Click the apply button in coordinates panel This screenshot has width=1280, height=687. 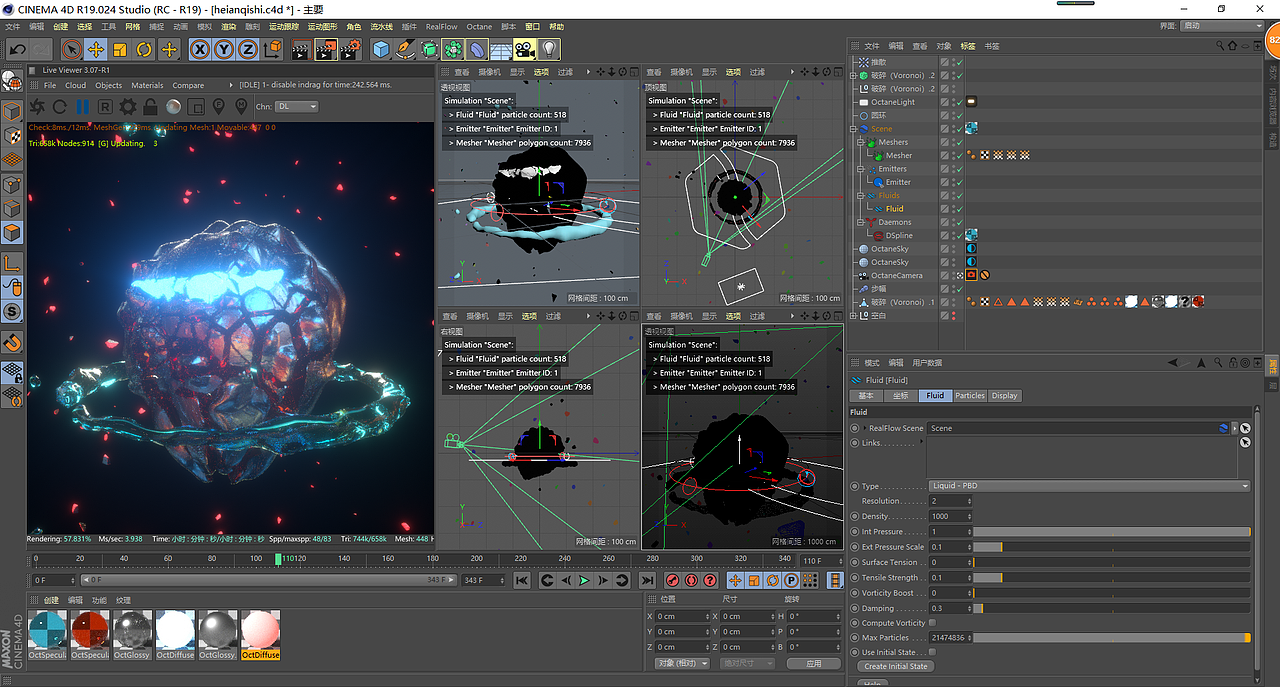coord(814,663)
